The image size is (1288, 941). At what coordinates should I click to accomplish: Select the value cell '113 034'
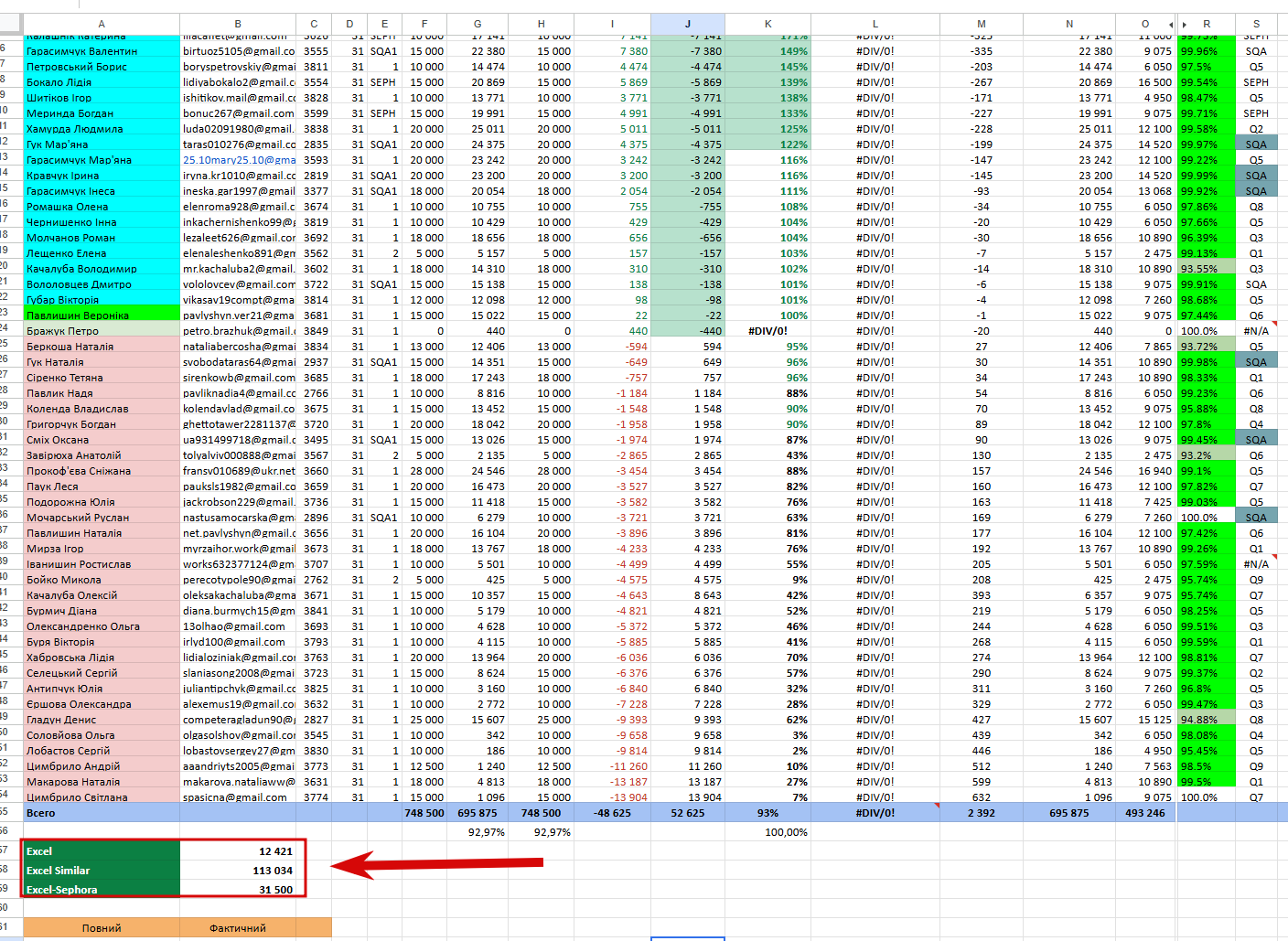238,871
